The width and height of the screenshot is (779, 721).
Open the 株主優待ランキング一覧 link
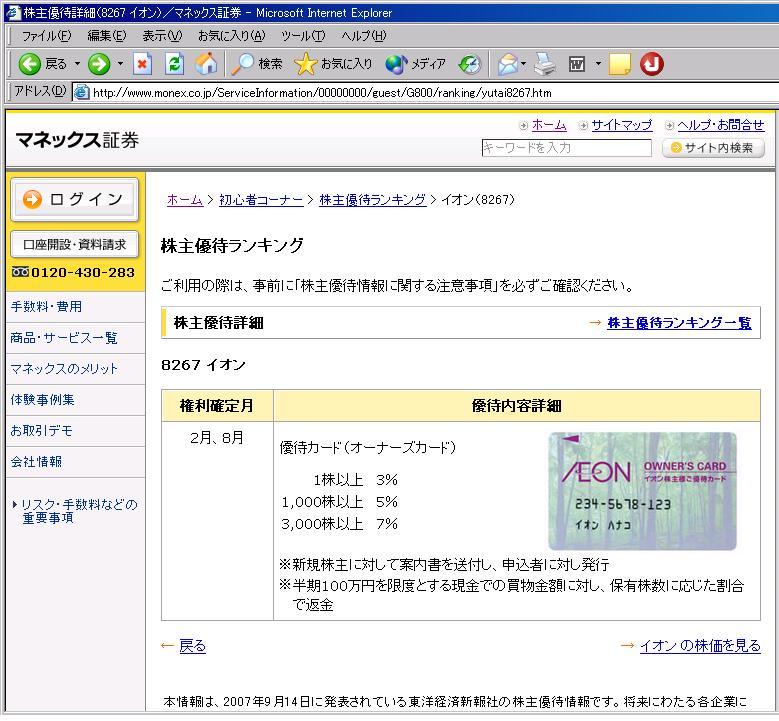click(x=679, y=323)
